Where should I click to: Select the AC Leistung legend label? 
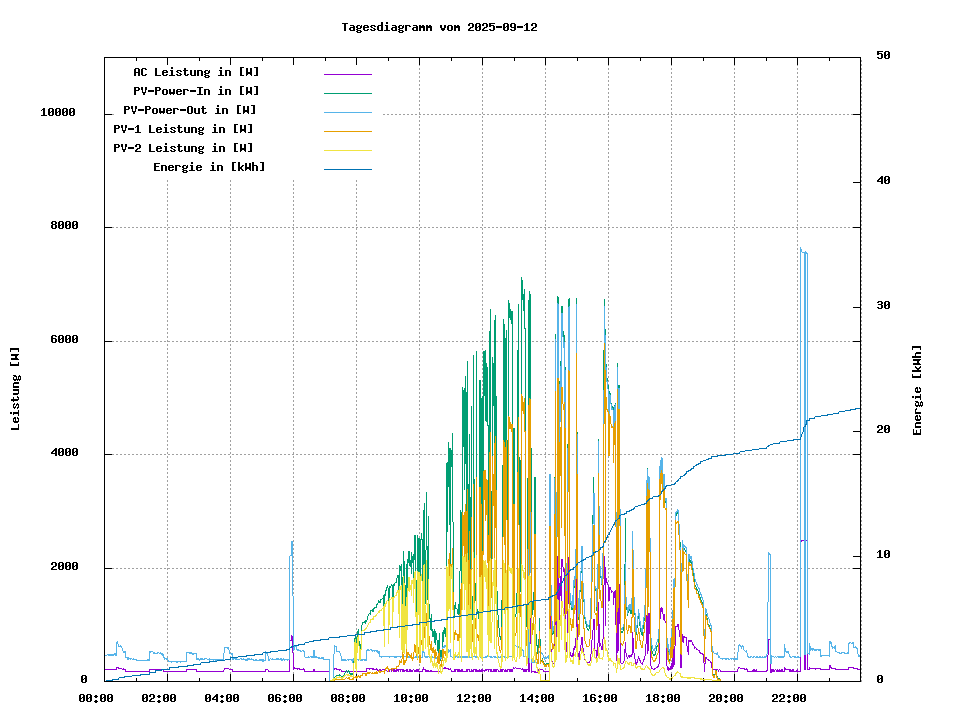196,72
